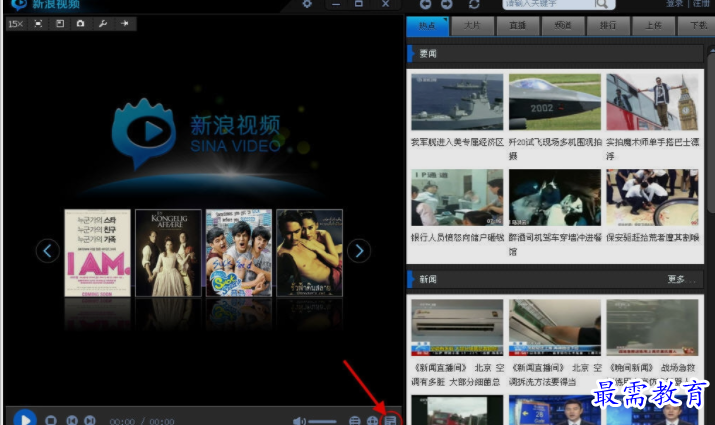Viewport: 715px width, 425px height.
Task: Open the 下载 tab
Action: coord(696,26)
